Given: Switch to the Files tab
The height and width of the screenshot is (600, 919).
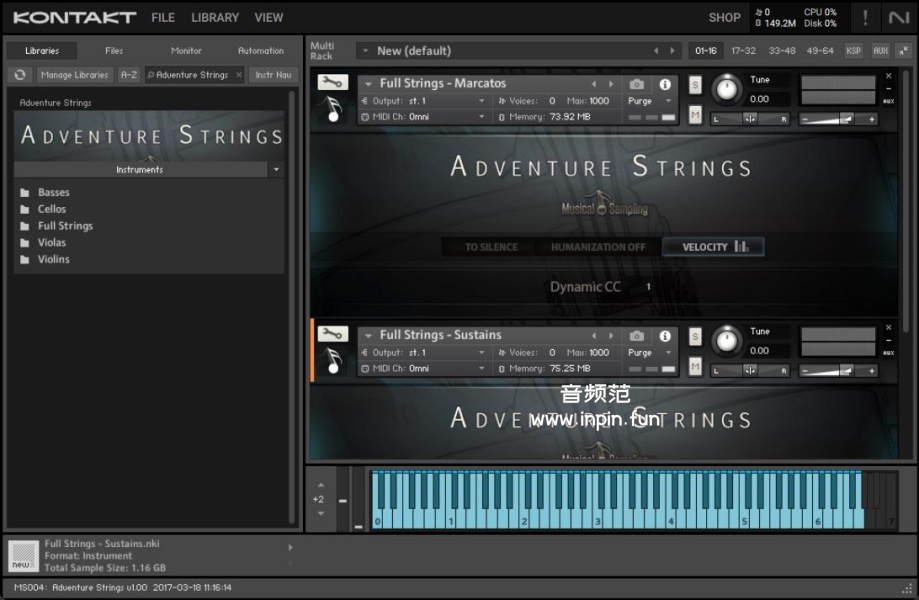Looking at the screenshot, I should click(x=114, y=51).
